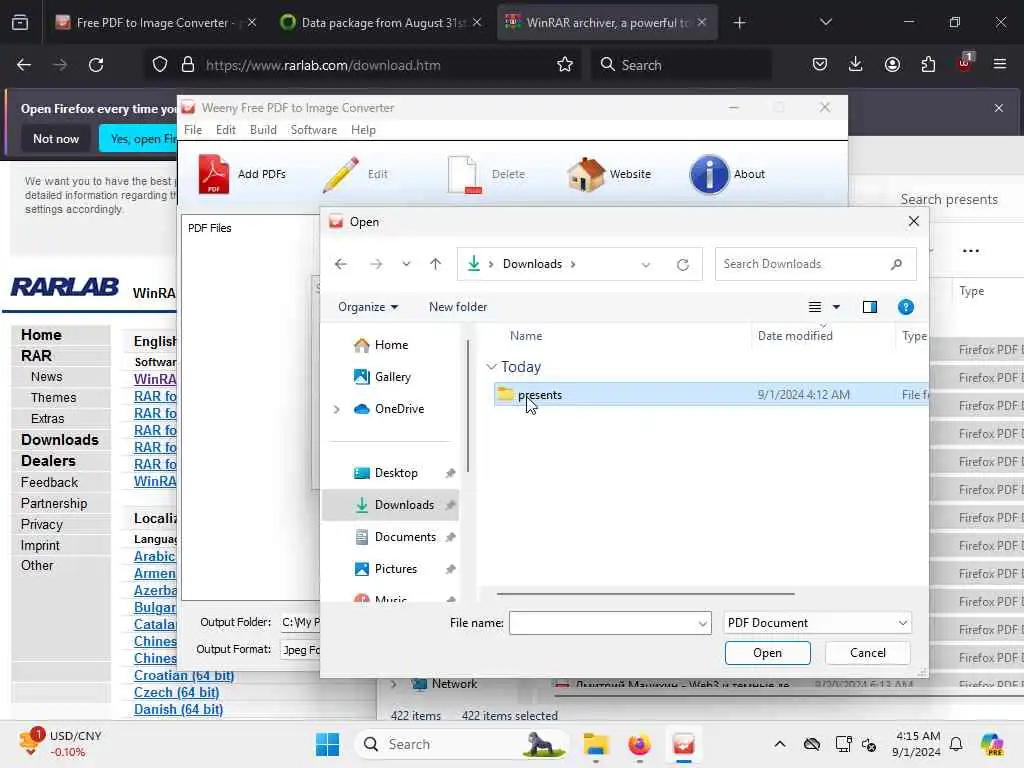The image size is (1024, 768).
Task: Go back in the Open dialog
Action: pos(340,264)
